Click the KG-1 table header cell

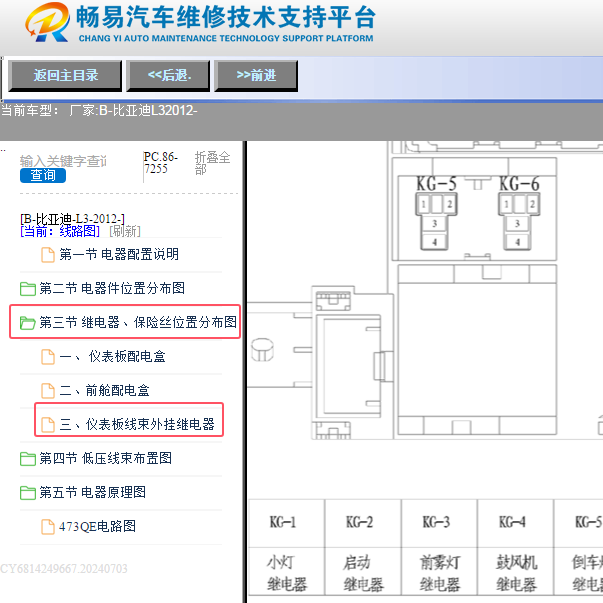pyautogui.click(x=287, y=523)
